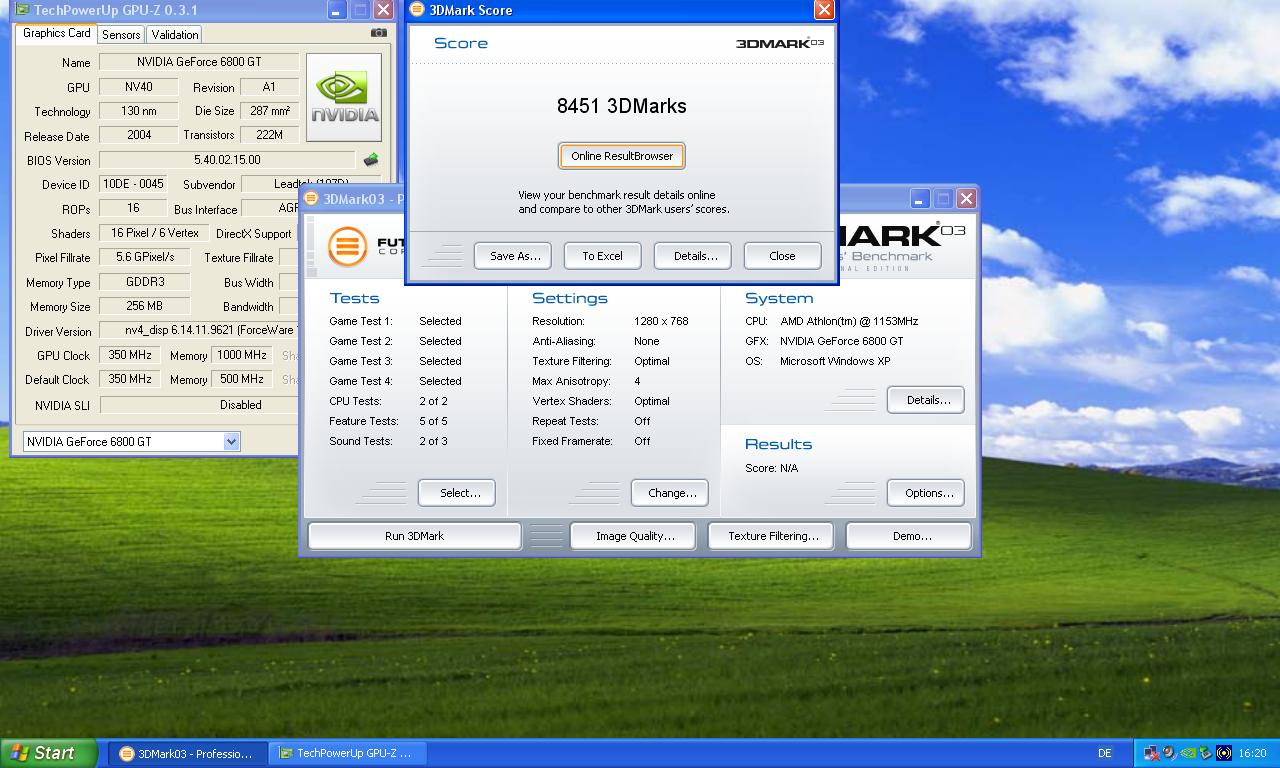Click Change button under Settings
Screen dimensions: 1280x768
pyautogui.click(x=671, y=493)
